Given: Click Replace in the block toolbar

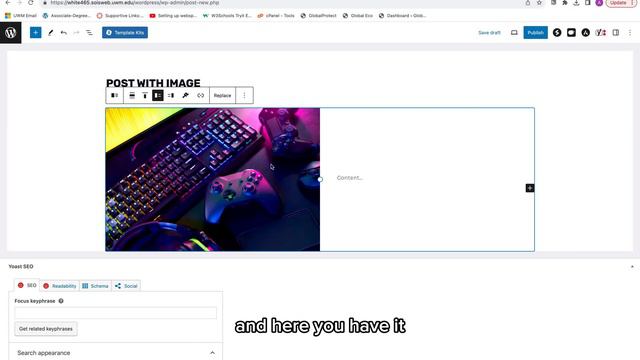Looking at the screenshot, I should [x=222, y=96].
